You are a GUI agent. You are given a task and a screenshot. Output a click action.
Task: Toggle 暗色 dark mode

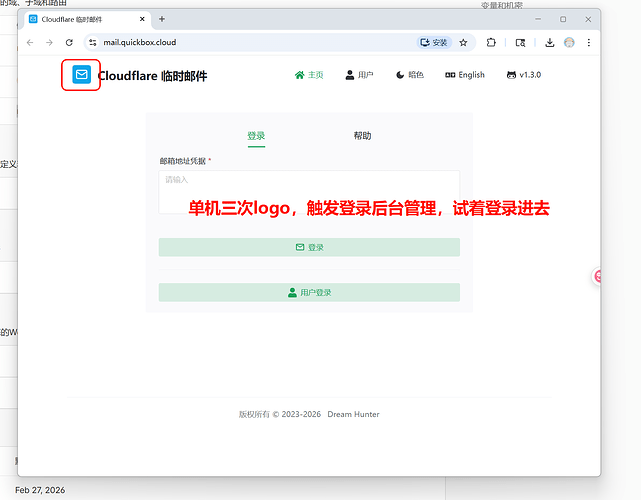410,75
